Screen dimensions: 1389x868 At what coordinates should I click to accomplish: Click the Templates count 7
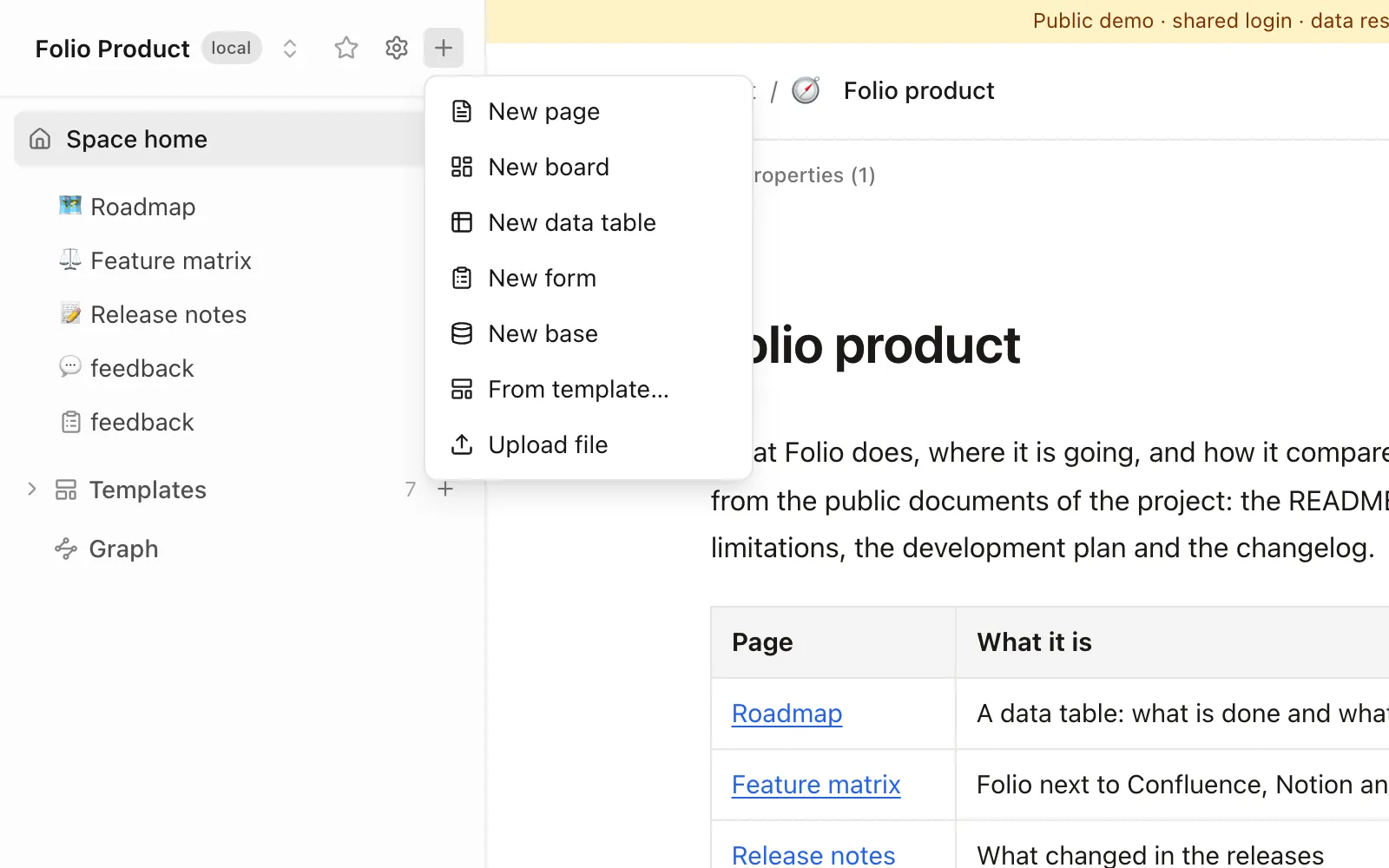[x=411, y=490]
